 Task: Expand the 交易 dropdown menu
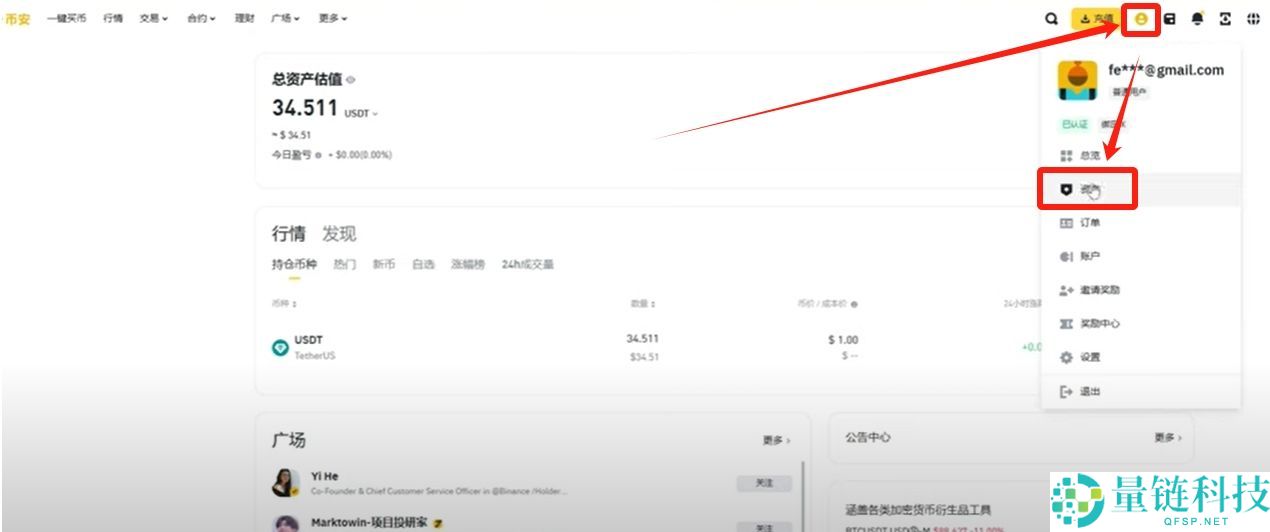(x=154, y=18)
